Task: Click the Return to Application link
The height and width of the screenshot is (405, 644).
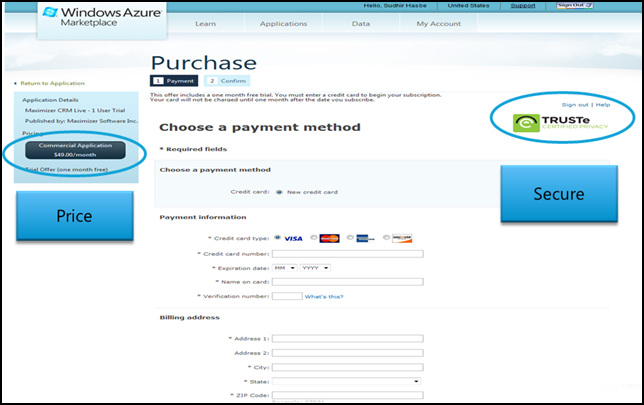Action: click(x=53, y=83)
